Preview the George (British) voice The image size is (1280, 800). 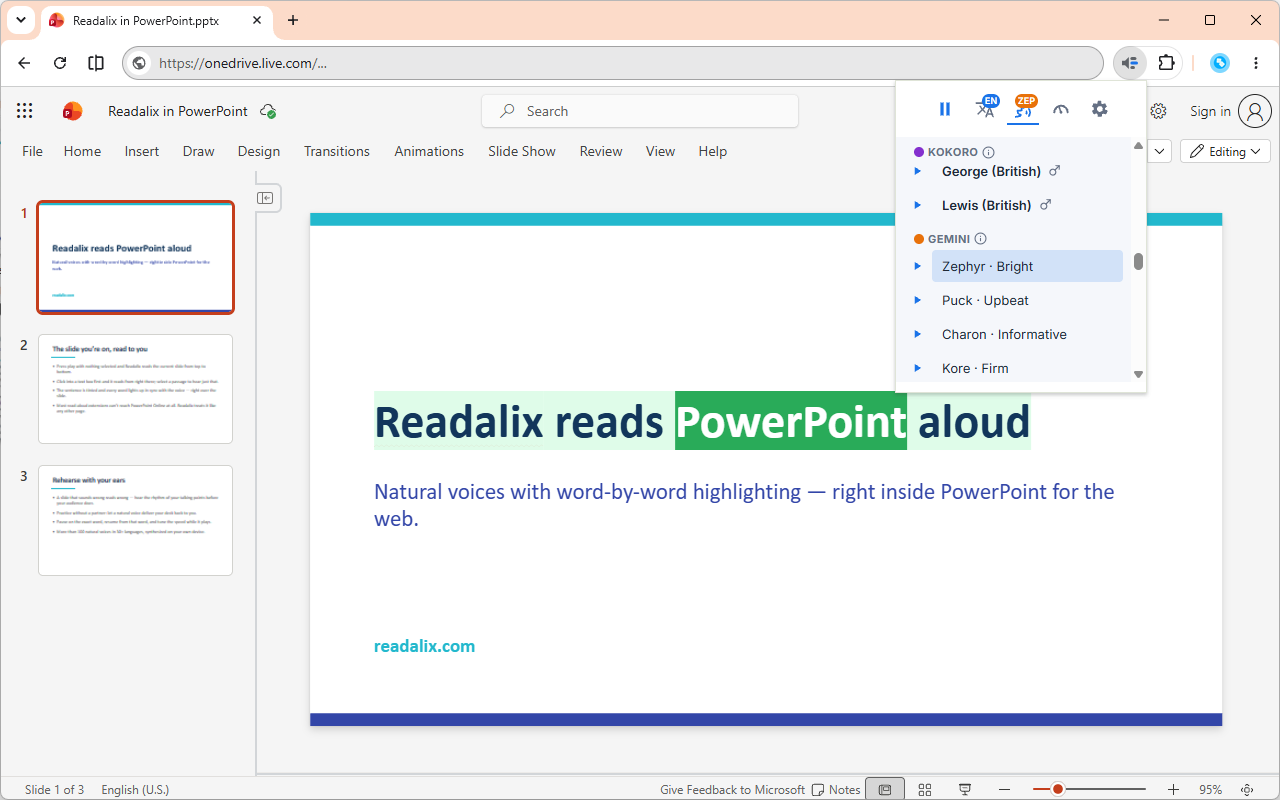(918, 171)
